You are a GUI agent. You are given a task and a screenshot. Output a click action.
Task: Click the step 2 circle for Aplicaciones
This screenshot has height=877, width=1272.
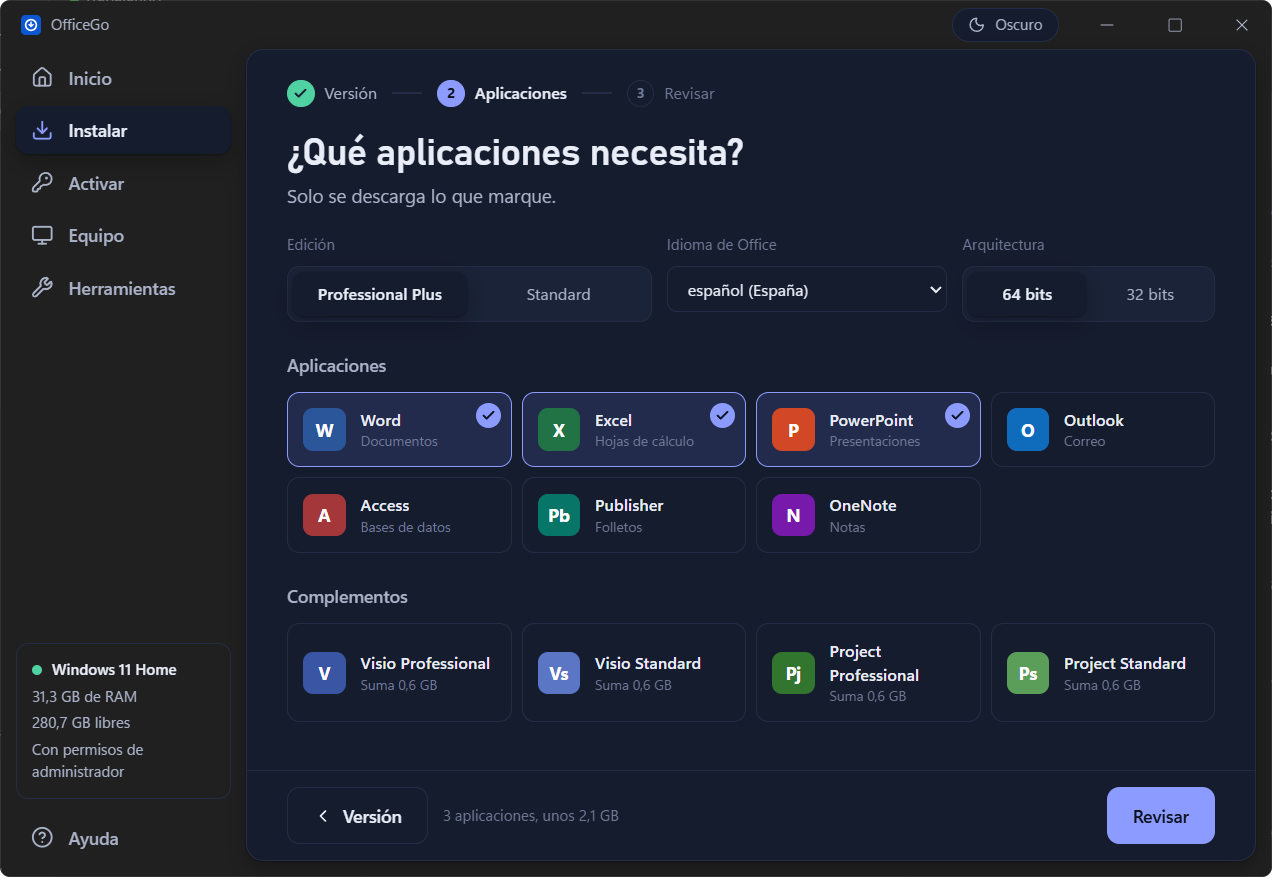coord(451,93)
